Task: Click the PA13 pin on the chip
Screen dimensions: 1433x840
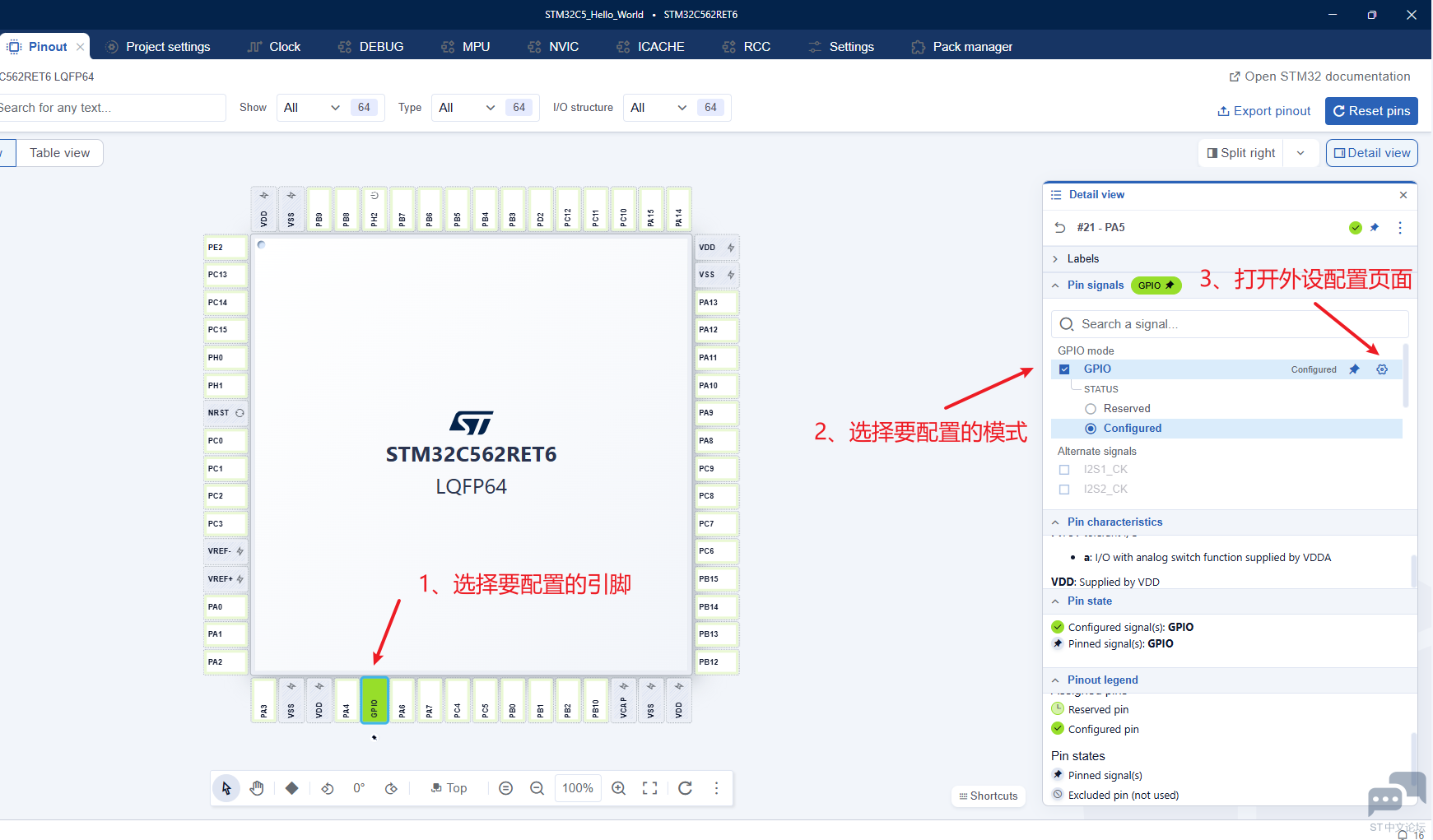Action: pos(716,303)
